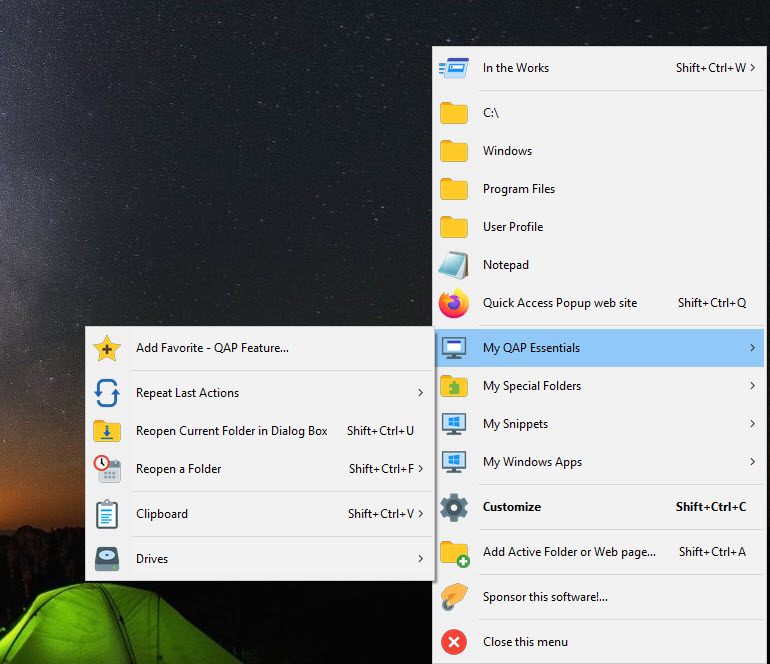Click the Notepad application icon
The image size is (770, 664).
tap(453, 265)
